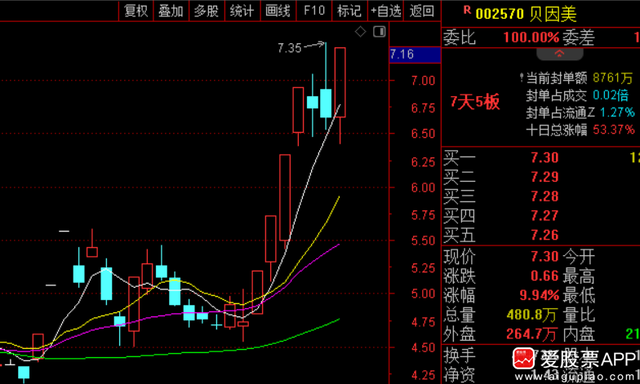Click the diamond icon above the chart
This screenshot has width=640, height=384.
[360, 31]
